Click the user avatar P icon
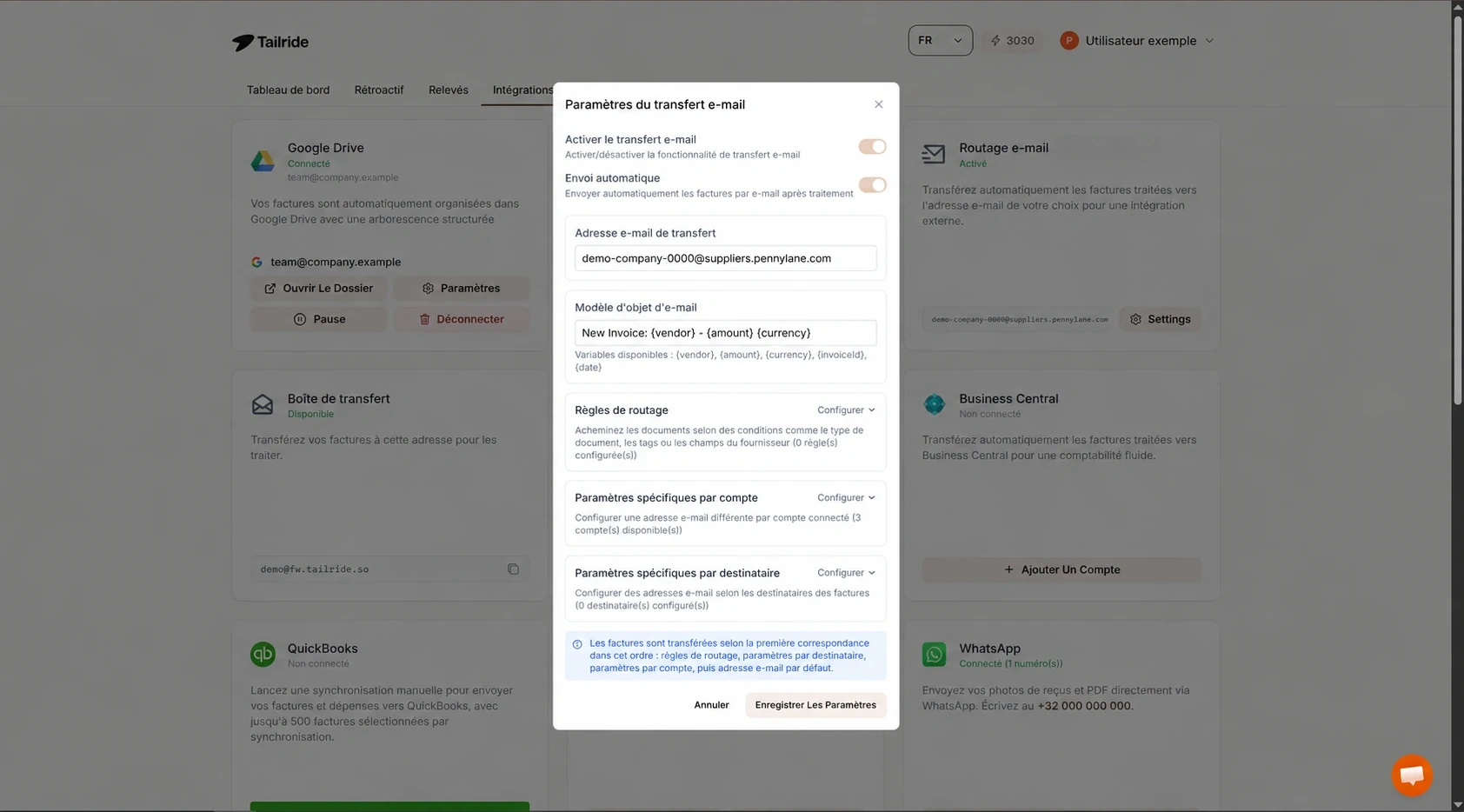The height and width of the screenshot is (812, 1464). pyautogui.click(x=1068, y=41)
